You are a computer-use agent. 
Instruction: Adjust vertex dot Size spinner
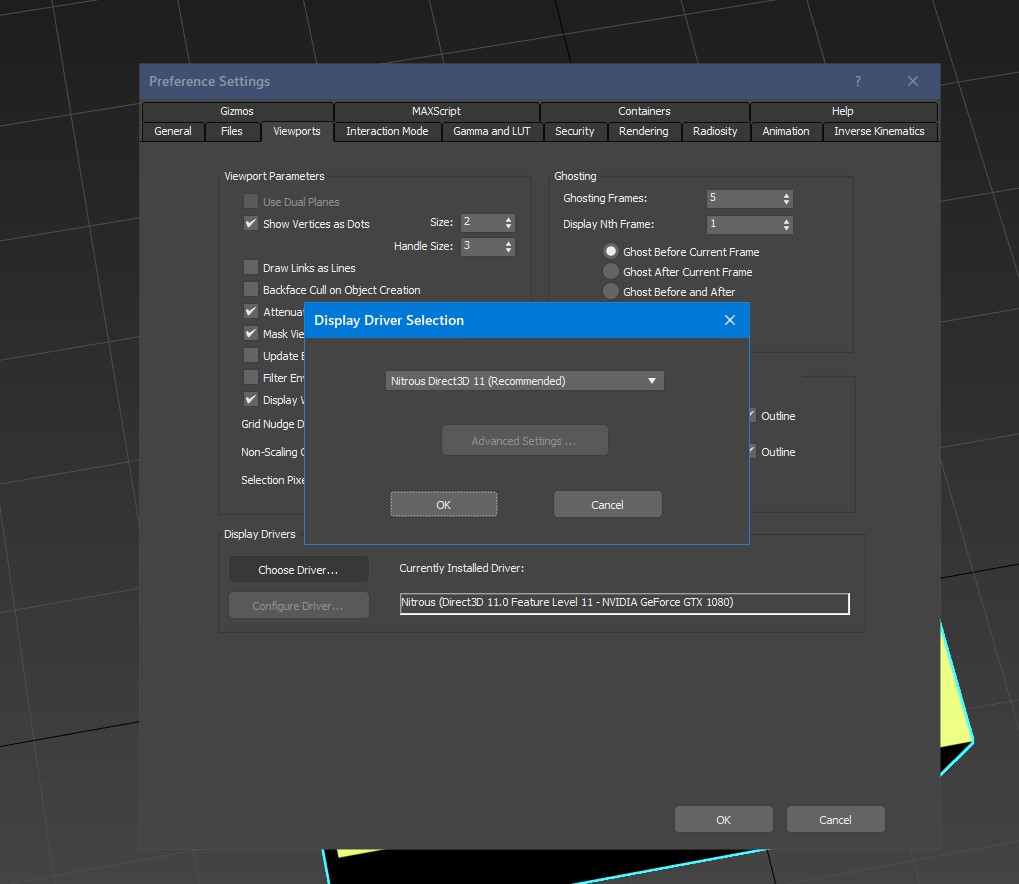click(x=509, y=222)
